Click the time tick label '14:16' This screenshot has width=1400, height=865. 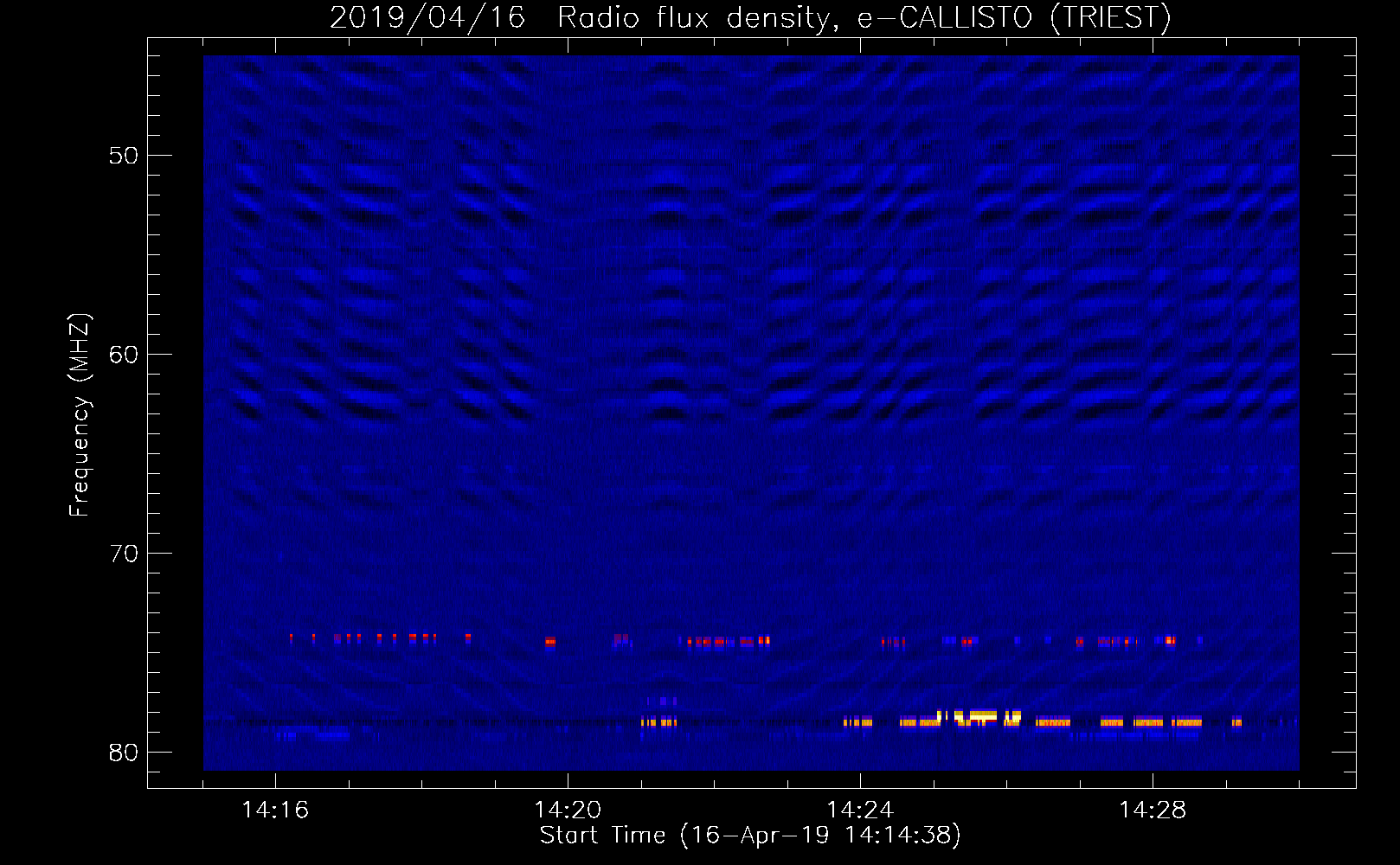click(x=275, y=811)
